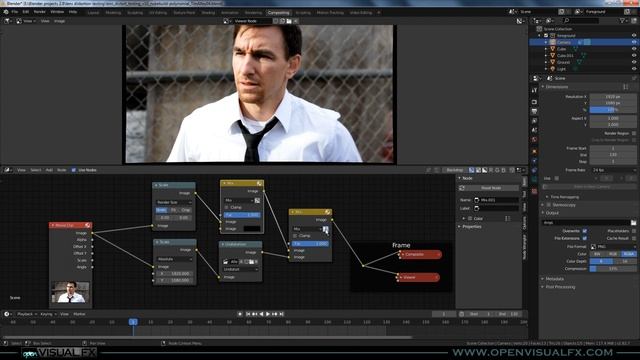Open the View Layer properties tab icon
640x360 pixels.
point(534,121)
